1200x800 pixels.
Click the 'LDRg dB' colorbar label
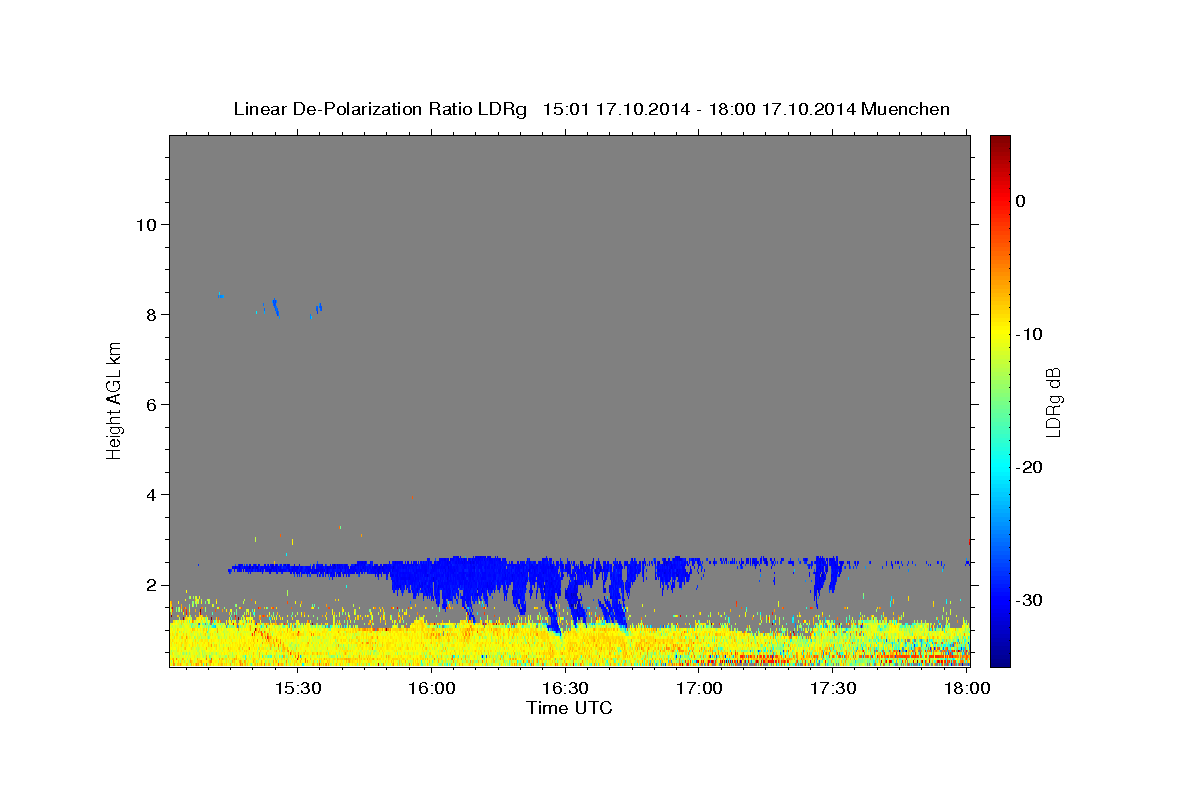tap(1052, 401)
